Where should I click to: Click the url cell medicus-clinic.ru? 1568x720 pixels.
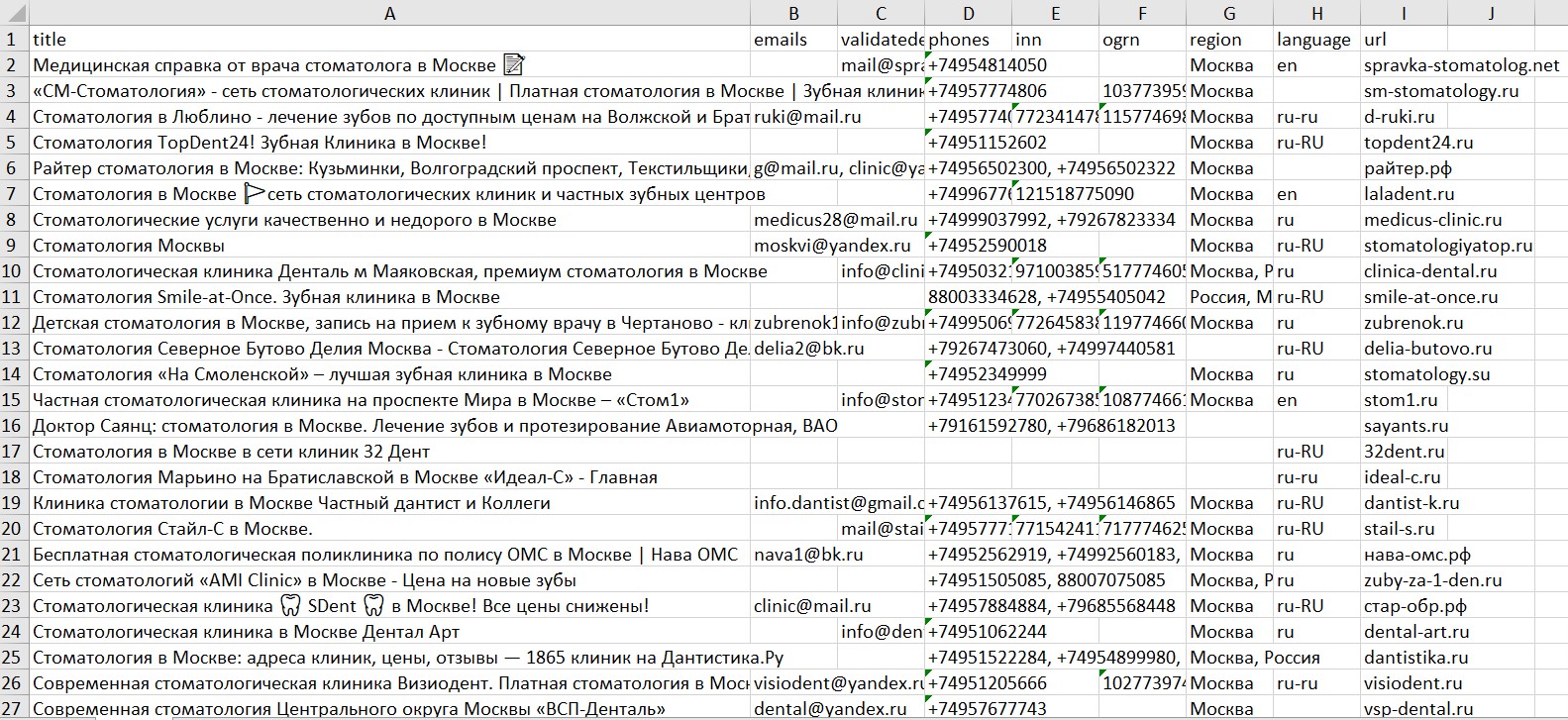coord(1433,220)
